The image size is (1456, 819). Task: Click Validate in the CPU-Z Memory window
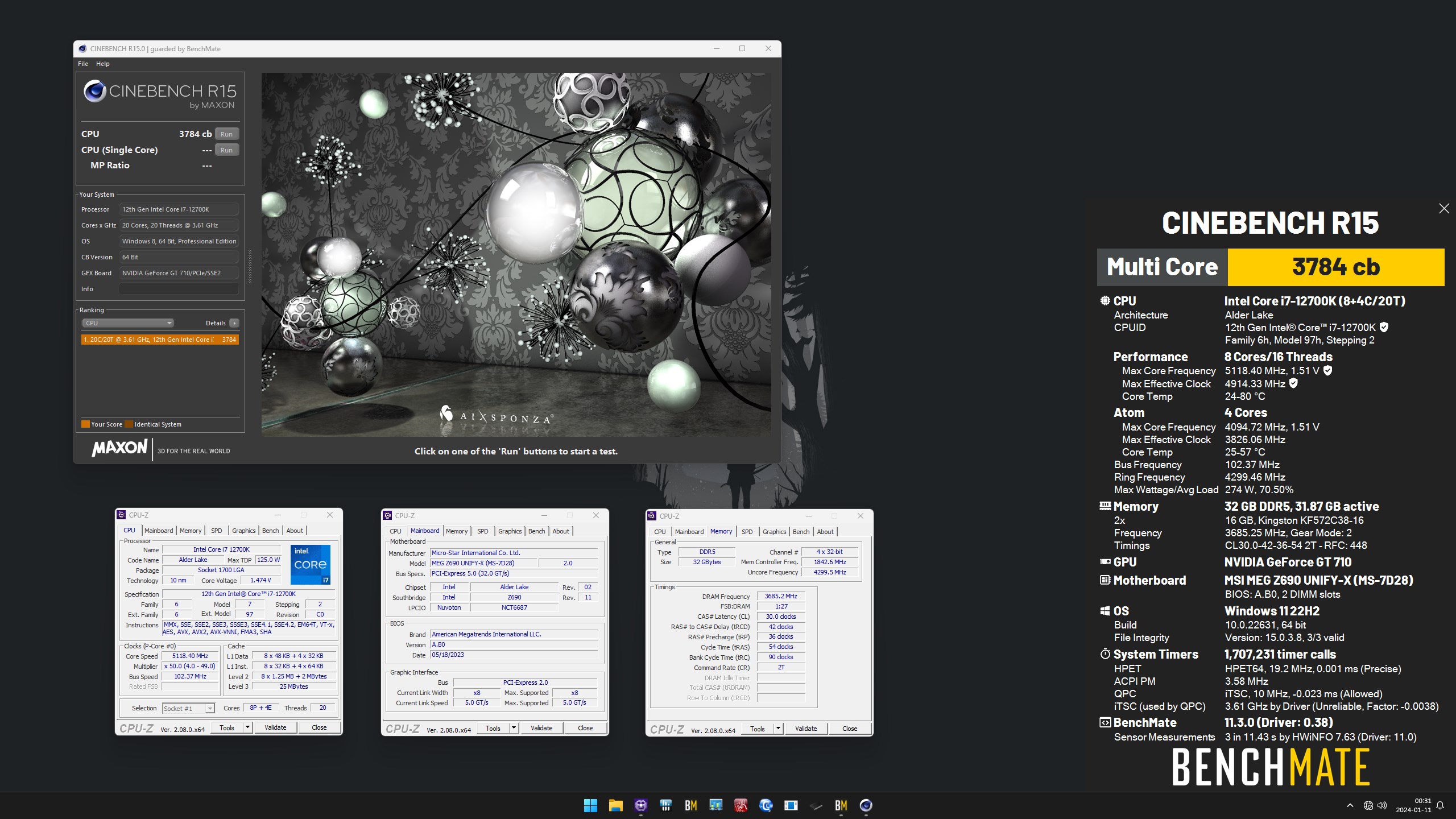[x=806, y=729]
